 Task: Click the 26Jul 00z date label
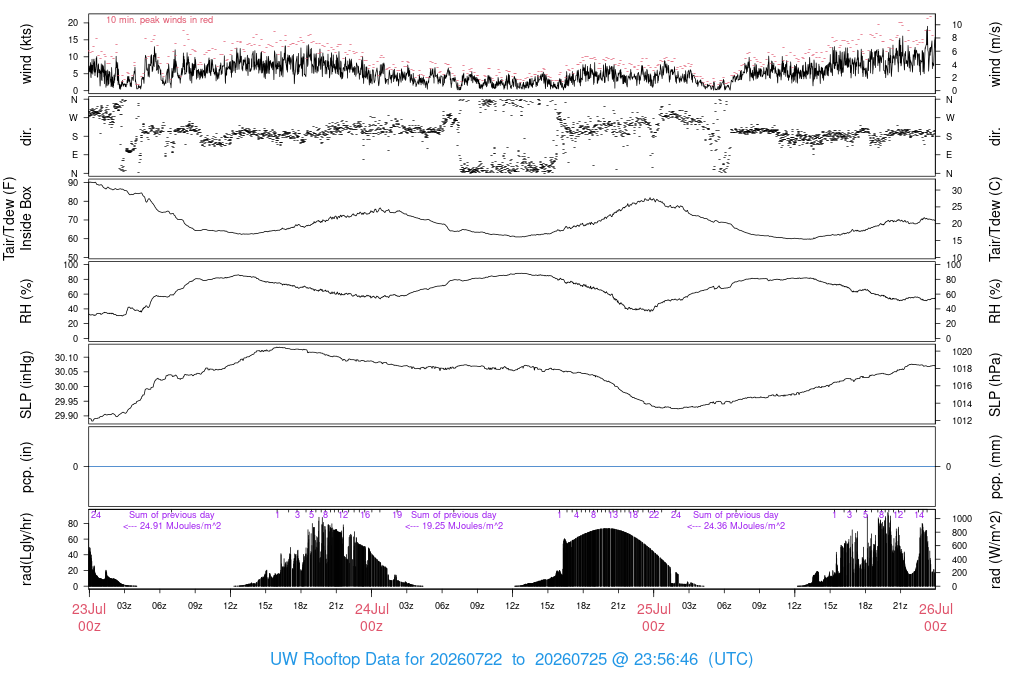(x=936, y=618)
